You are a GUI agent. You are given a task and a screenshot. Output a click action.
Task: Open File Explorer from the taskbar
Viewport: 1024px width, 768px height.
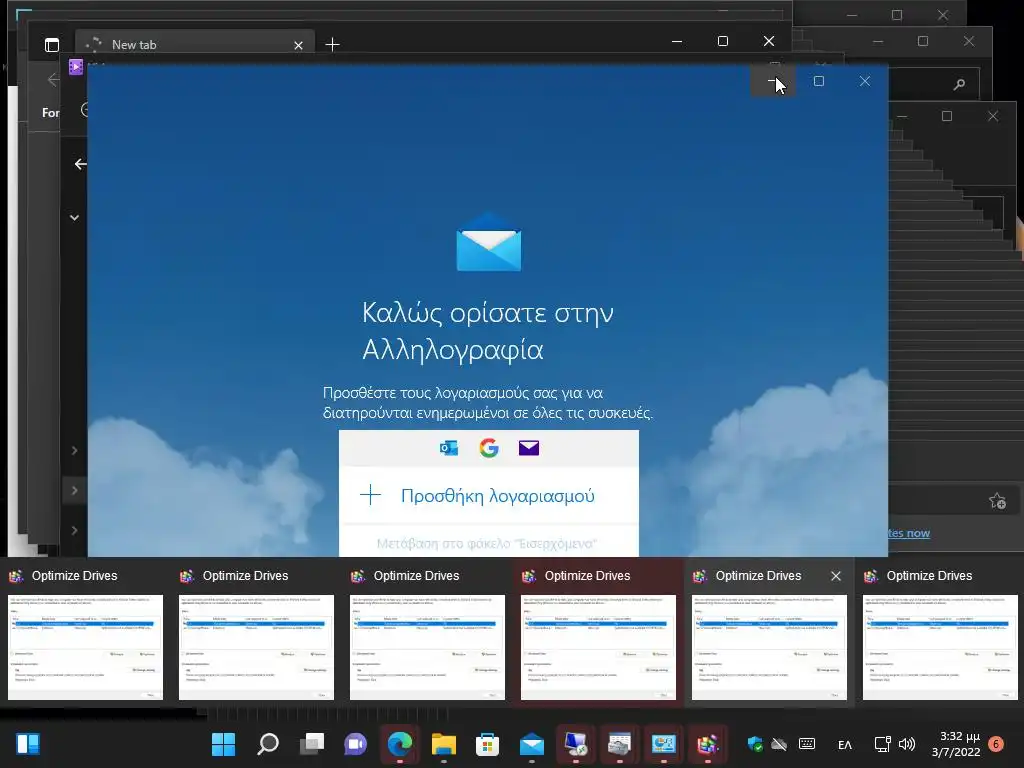pyautogui.click(x=443, y=744)
